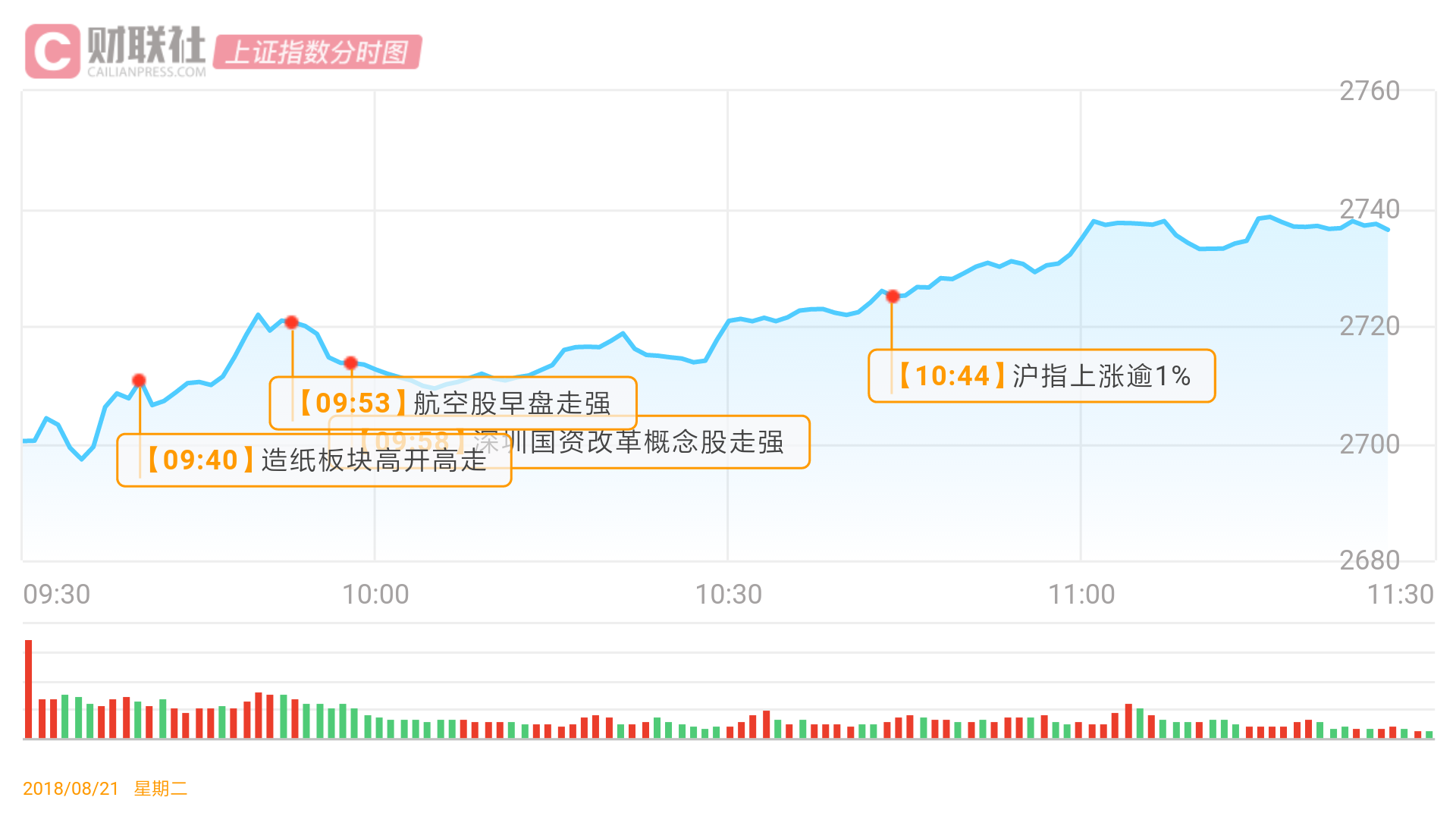Click the 09:58 red marker dot
Image resolution: width=1456 pixels, height=813 pixels.
(350, 363)
